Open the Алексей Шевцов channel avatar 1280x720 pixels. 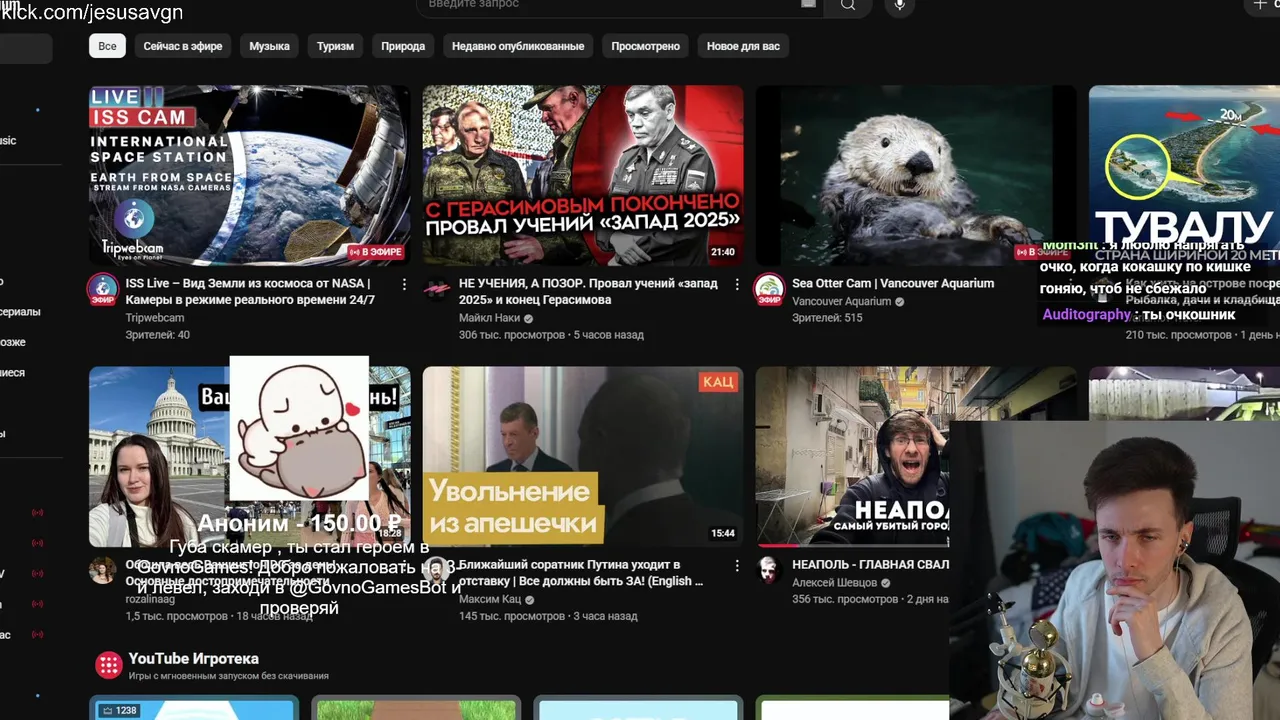pos(769,570)
